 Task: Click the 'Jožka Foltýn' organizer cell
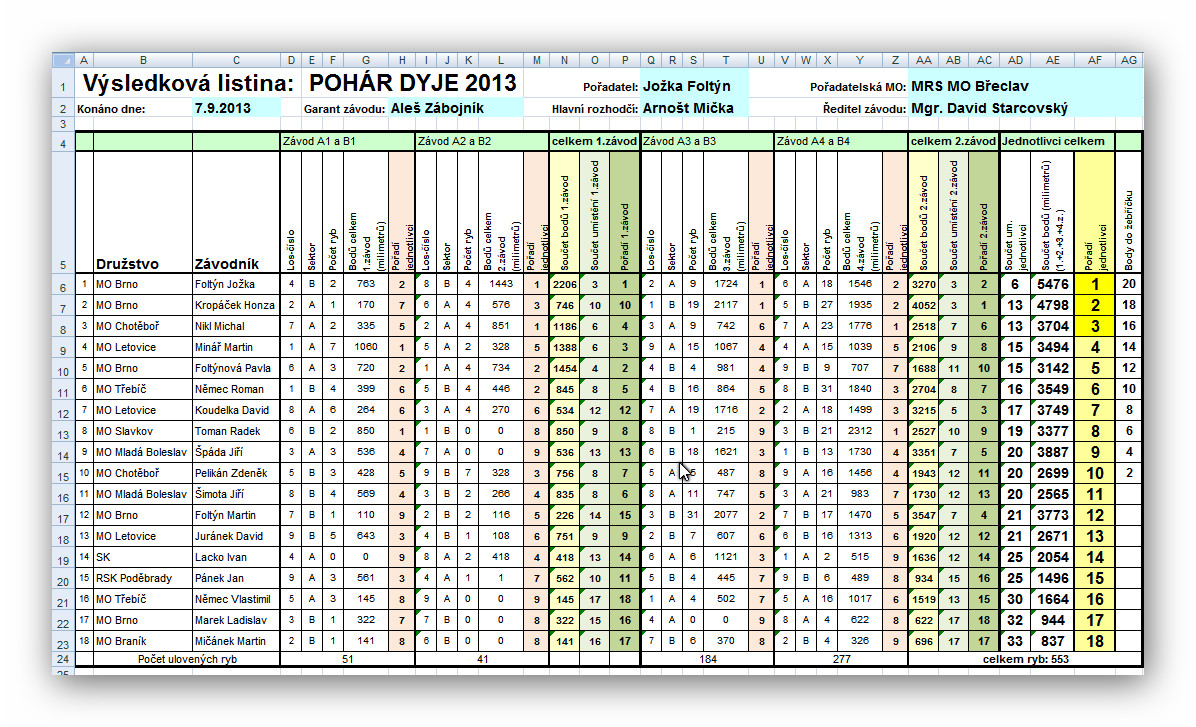pos(690,87)
